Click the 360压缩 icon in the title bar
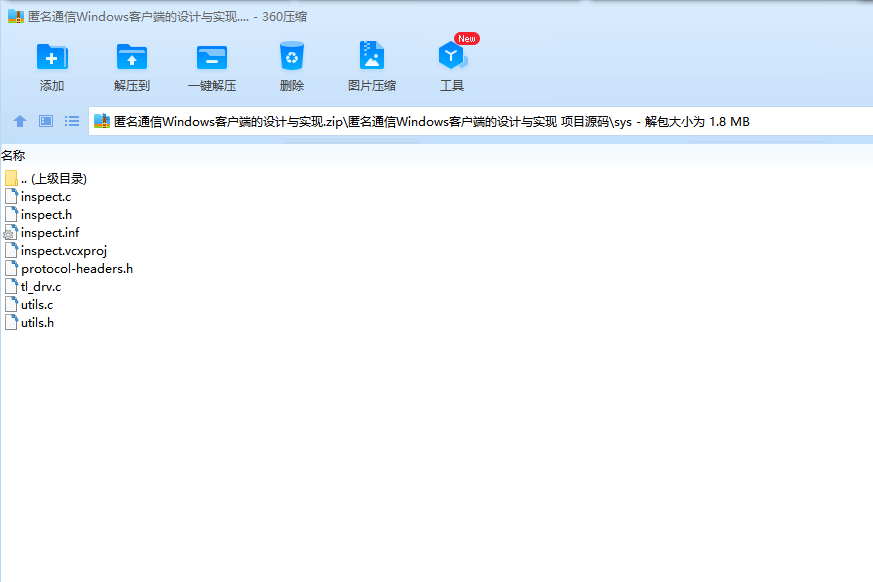 (x=16, y=17)
